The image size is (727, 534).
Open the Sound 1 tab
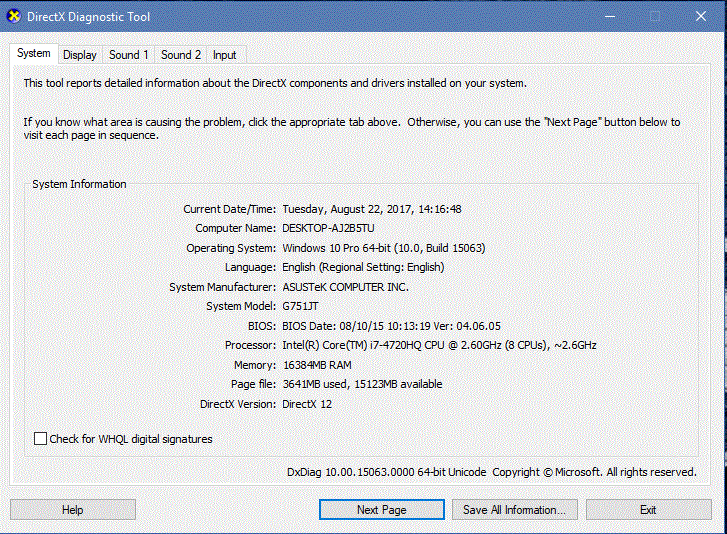128,55
